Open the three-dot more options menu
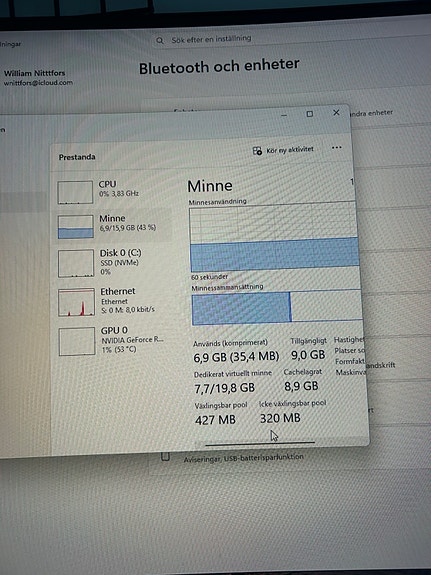 pos(336,147)
